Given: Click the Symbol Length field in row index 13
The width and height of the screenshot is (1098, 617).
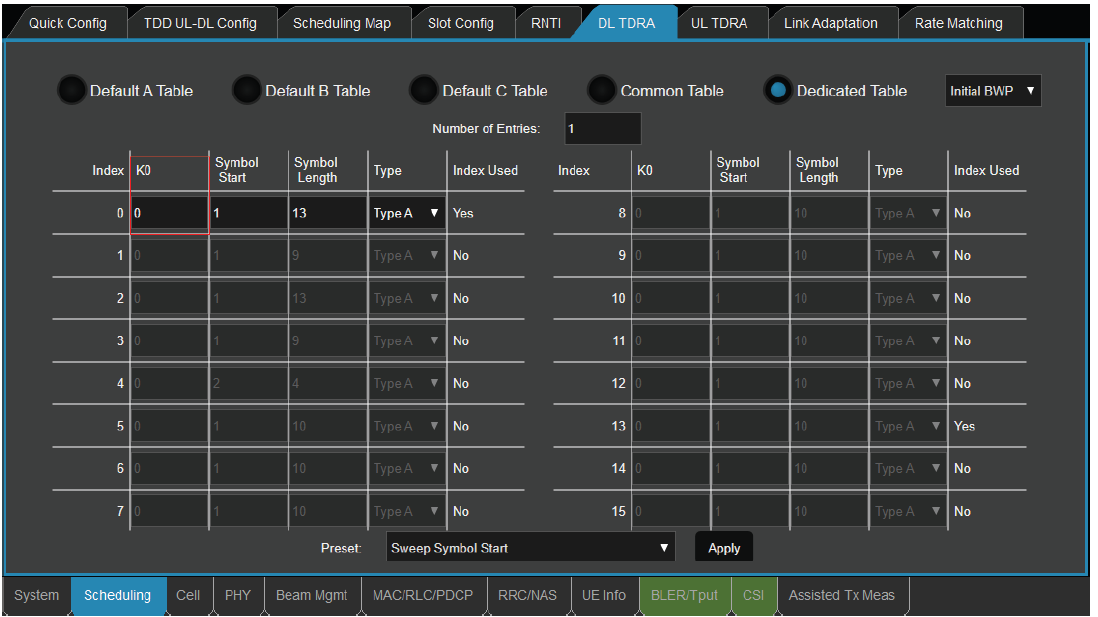Looking at the screenshot, I should (829, 426).
